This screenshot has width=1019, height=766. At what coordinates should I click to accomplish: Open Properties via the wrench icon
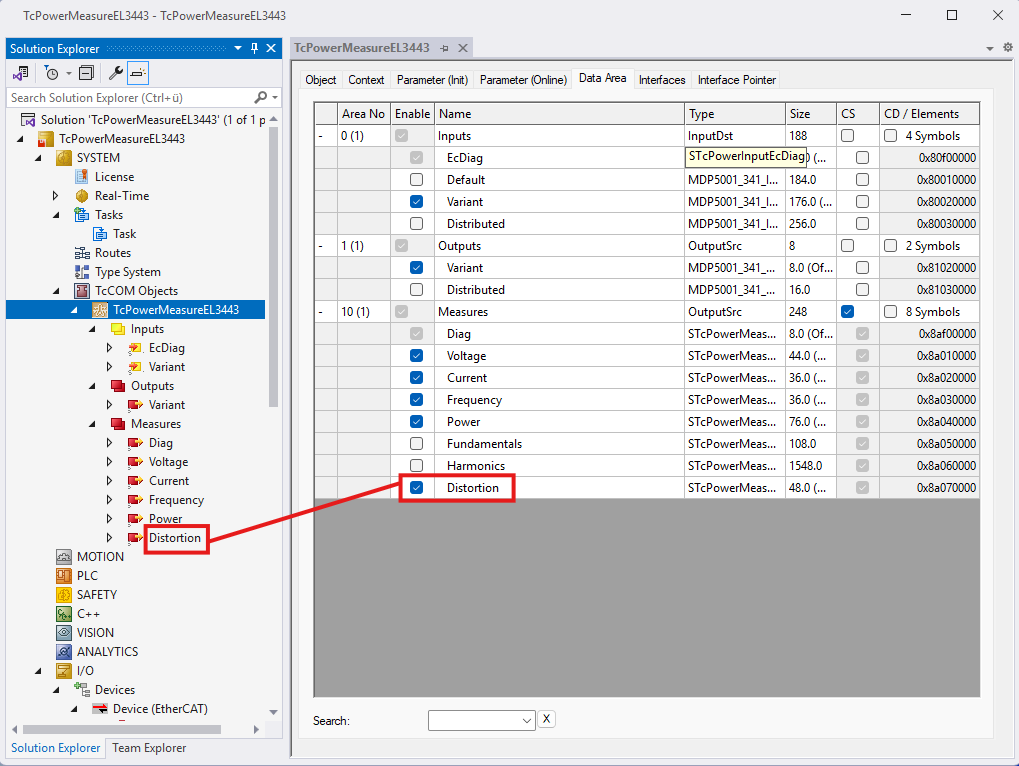click(116, 73)
